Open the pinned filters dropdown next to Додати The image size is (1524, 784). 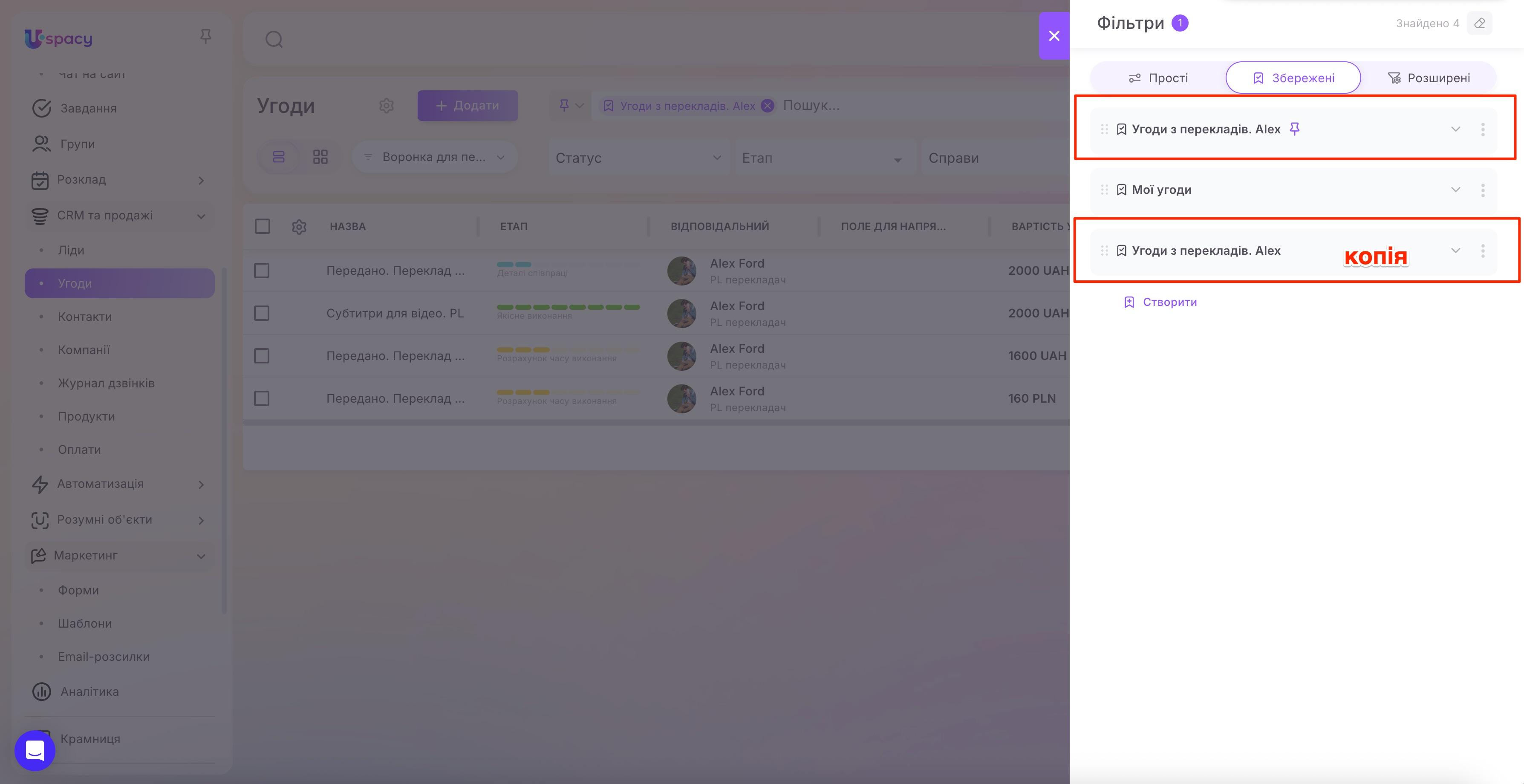click(x=571, y=106)
